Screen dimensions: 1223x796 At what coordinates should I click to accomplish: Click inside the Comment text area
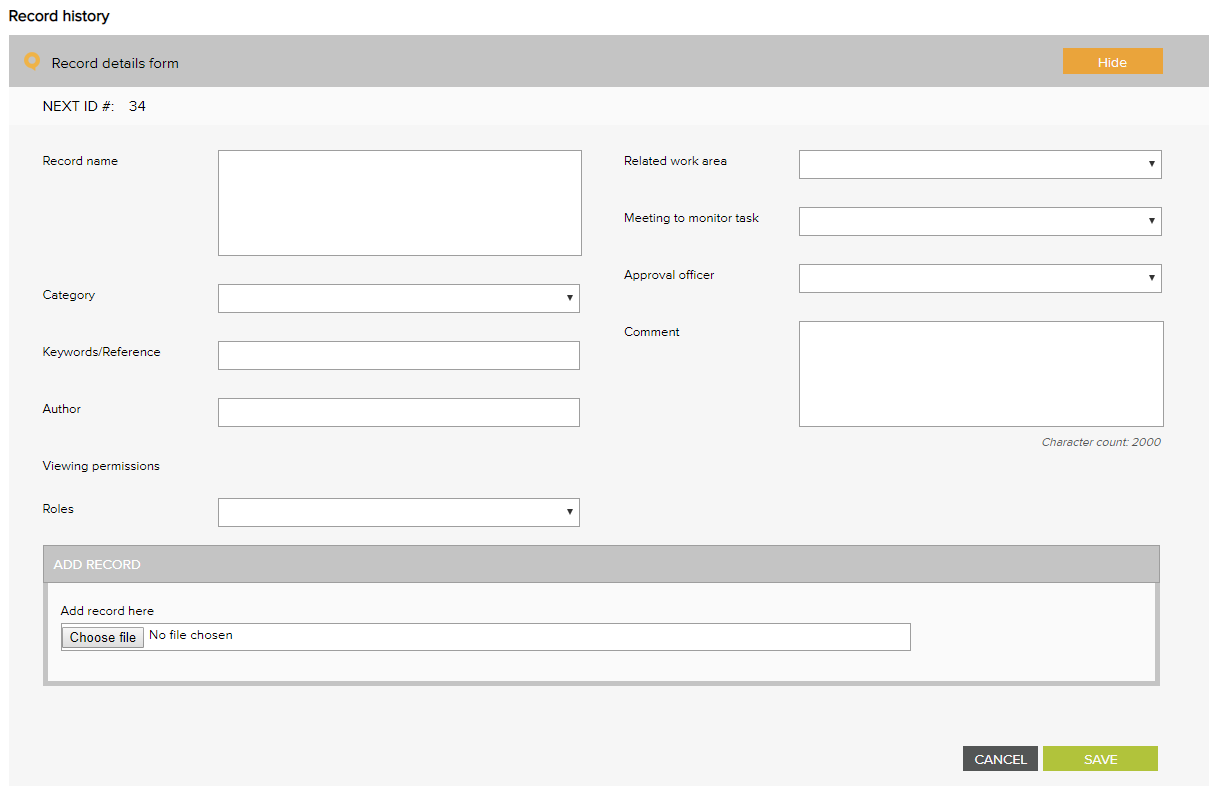[980, 374]
